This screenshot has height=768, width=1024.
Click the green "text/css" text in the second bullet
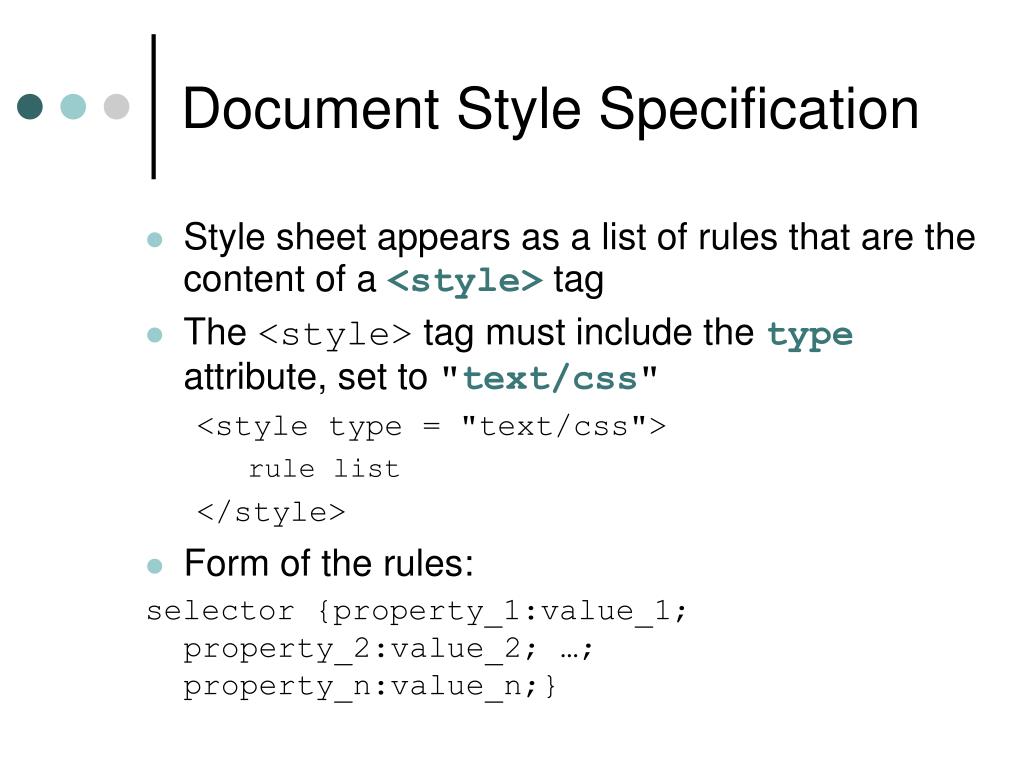tap(550, 379)
